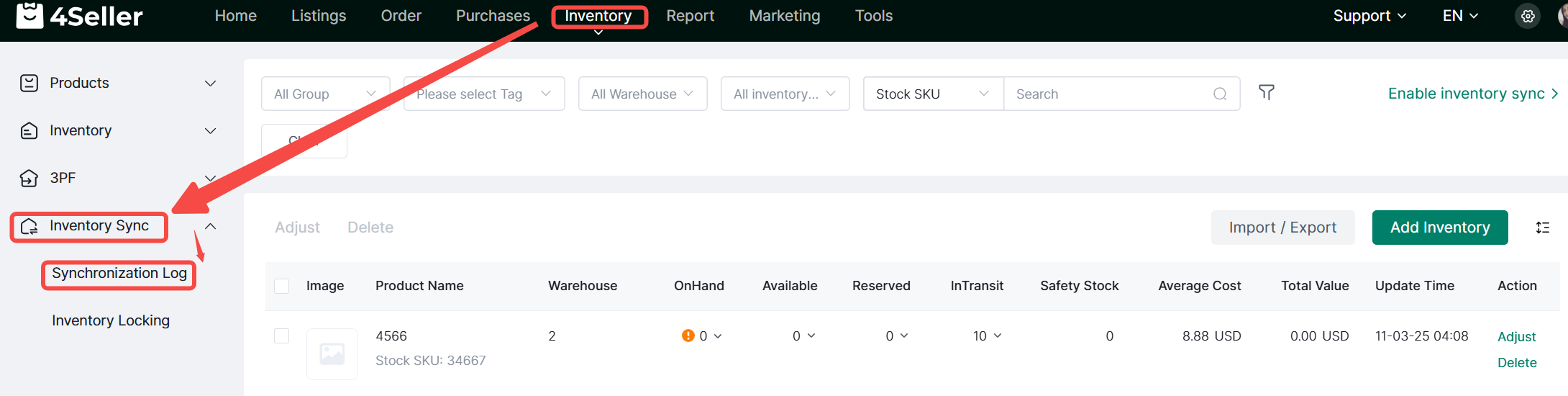Viewport: 1568px width, 396px height.
Task: Check the select-all header checkbox
Action: 282,286
